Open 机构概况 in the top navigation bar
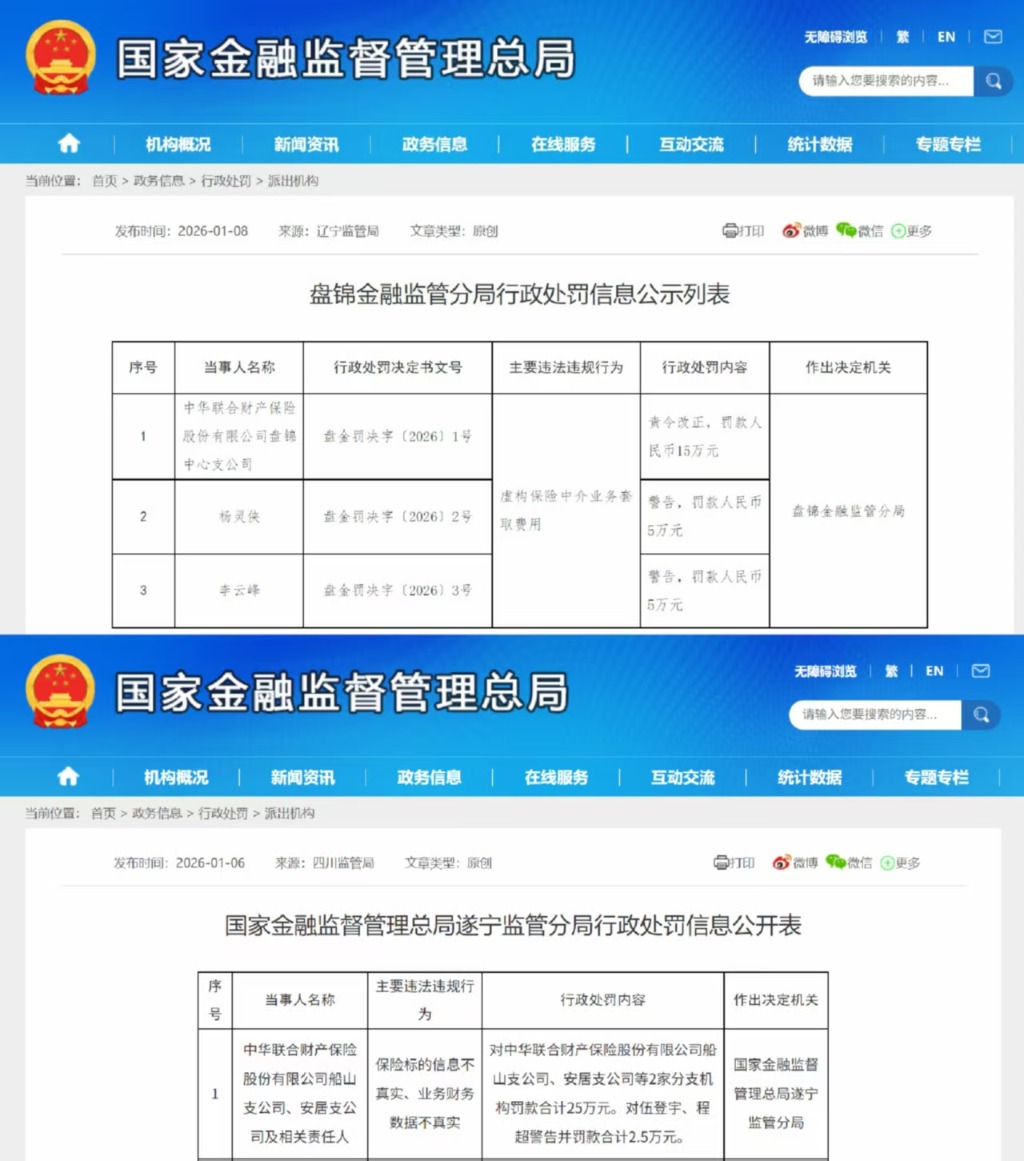The width and height of the screenshot is (1024, 1161). point(178,144)
